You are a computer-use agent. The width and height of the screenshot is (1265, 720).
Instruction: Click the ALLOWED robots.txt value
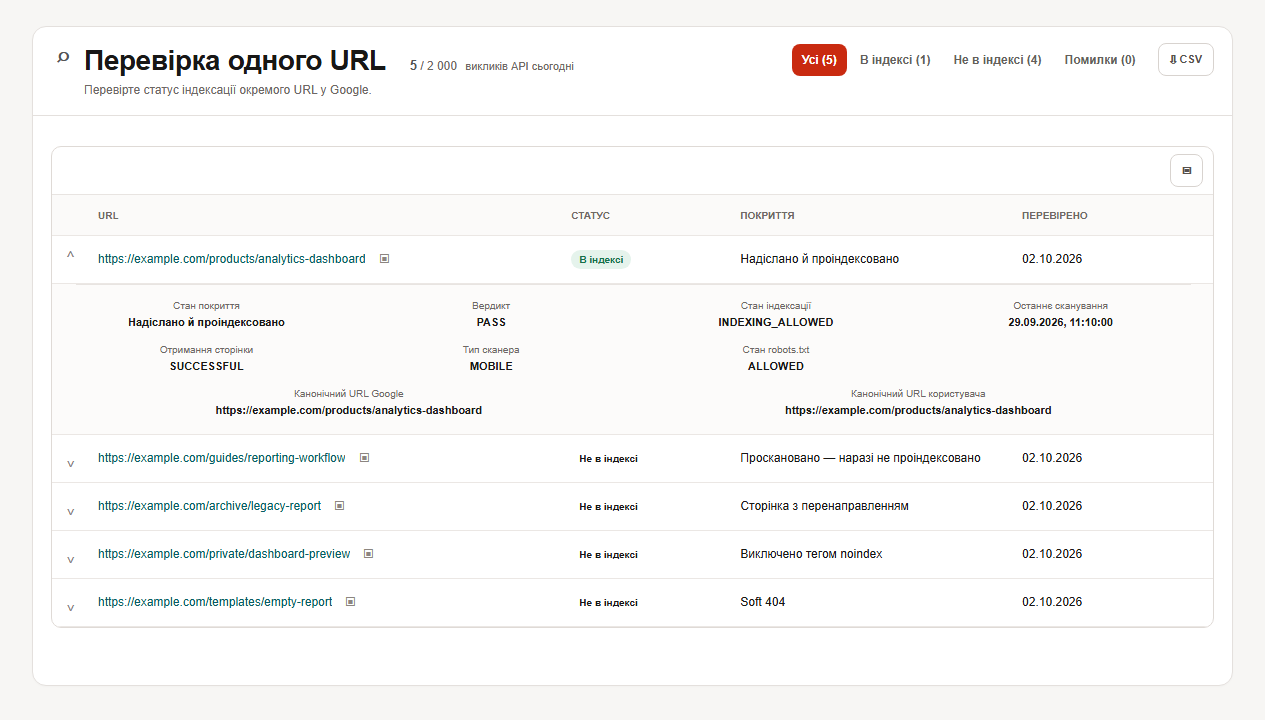tap(776, 367)
